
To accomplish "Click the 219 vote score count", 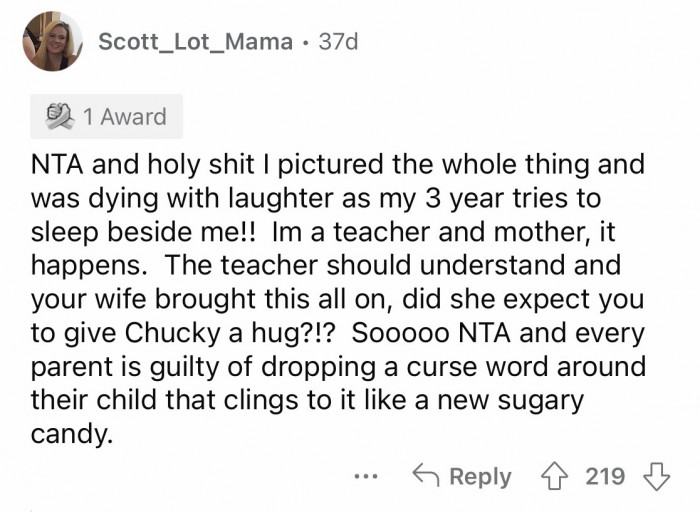I will (x=604, y=476).
